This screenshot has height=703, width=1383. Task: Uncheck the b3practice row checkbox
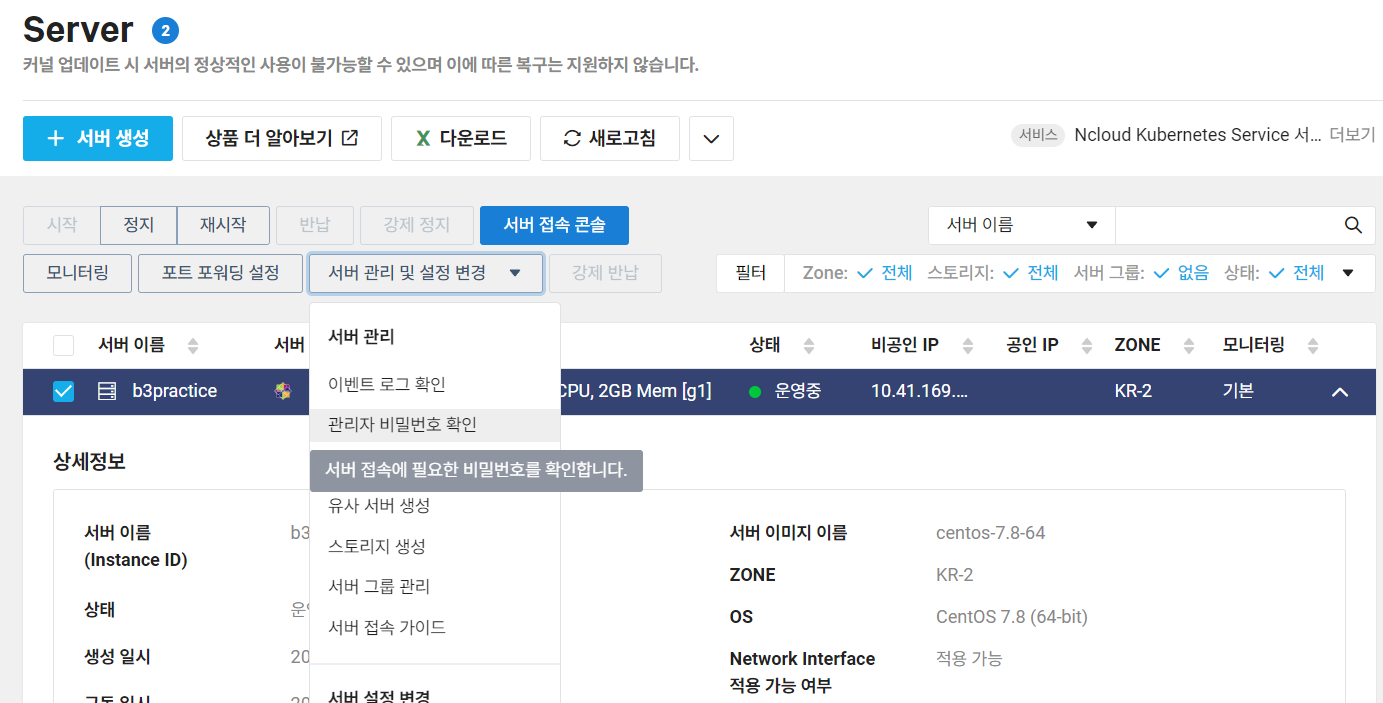coord(63,391)
